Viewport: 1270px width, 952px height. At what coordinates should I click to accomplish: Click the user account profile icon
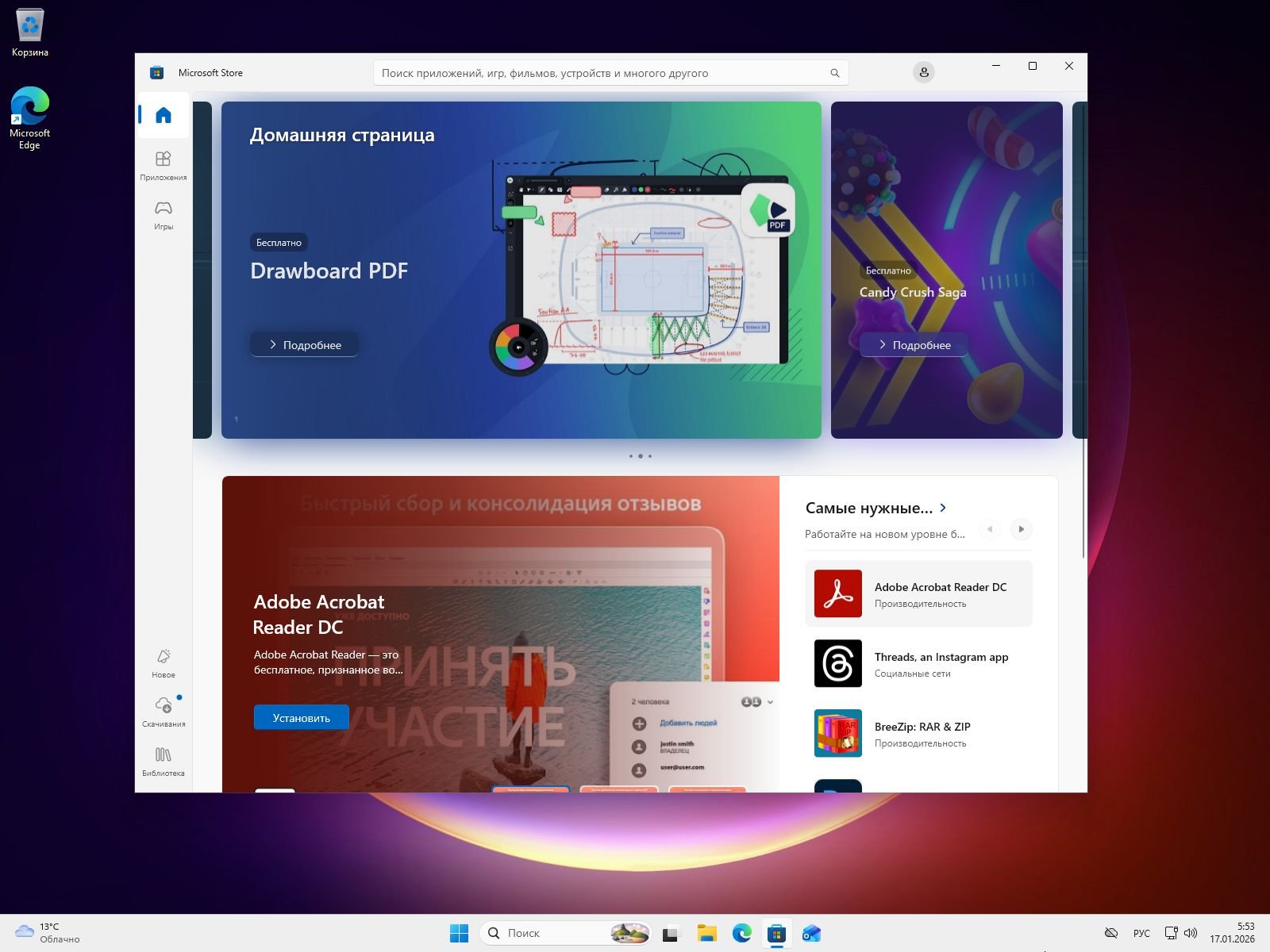[x=923, y=73]
